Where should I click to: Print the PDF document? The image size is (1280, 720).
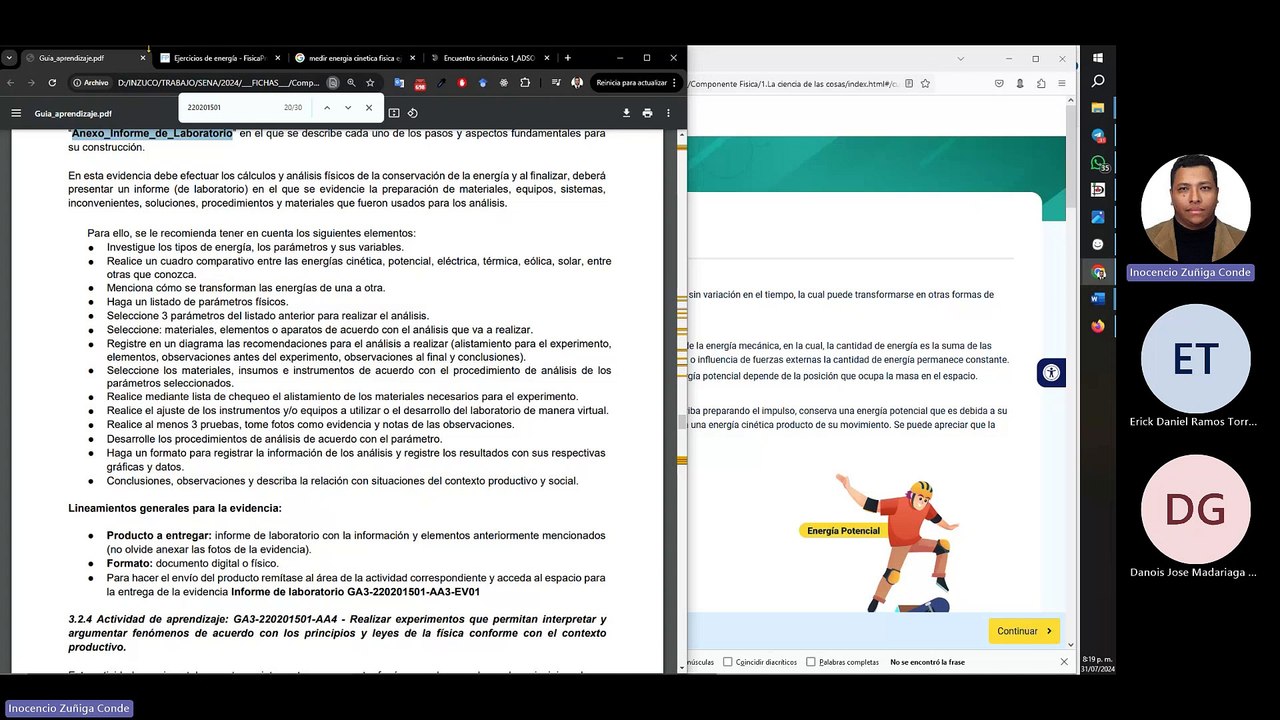[647, 113]
